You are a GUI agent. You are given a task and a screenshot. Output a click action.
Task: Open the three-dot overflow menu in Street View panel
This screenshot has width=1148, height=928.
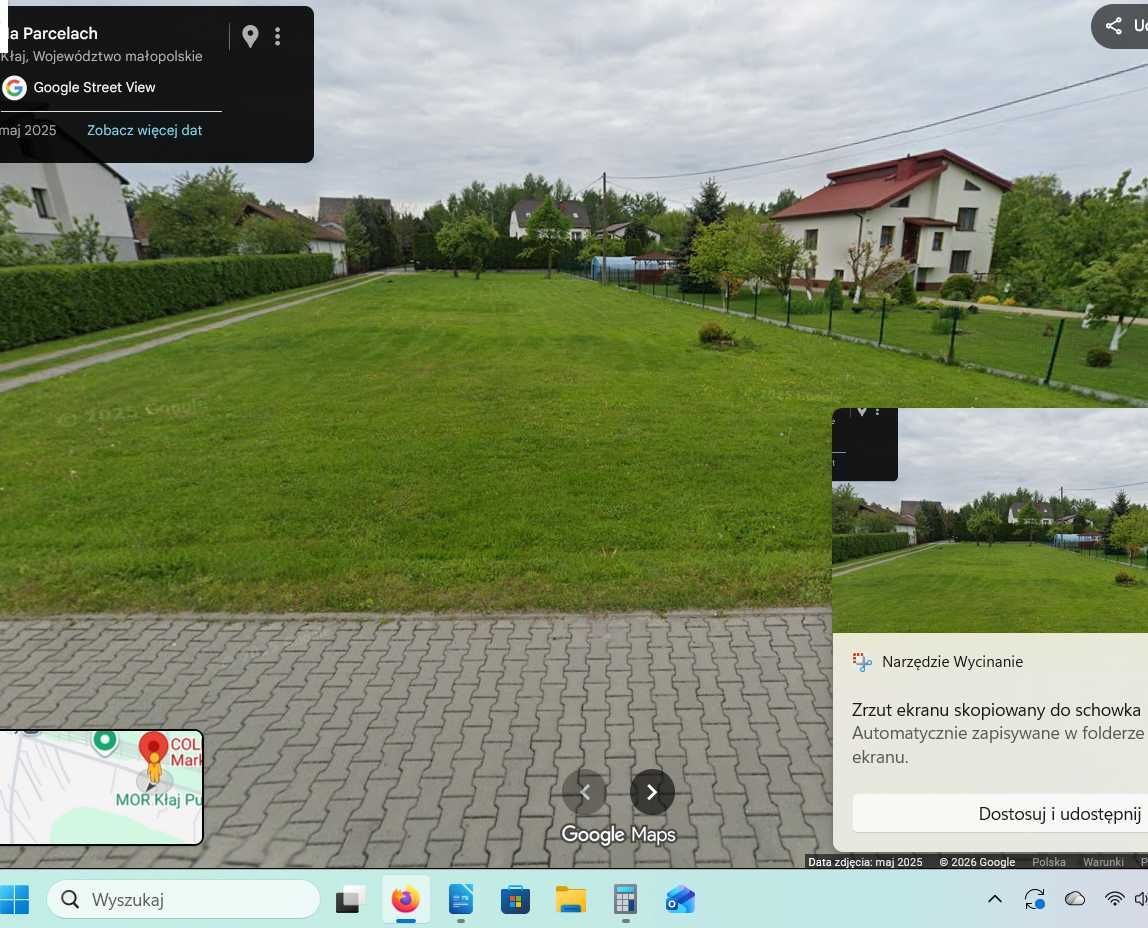click(278, 36)
